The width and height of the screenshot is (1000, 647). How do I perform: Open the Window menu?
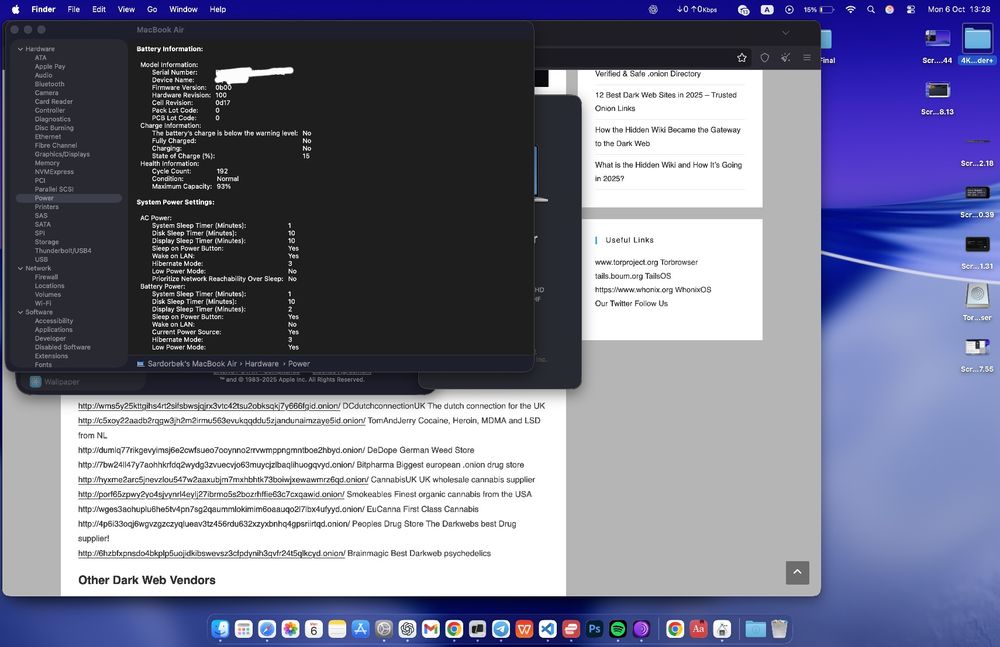pyautogui.click(x=183, y=10)
